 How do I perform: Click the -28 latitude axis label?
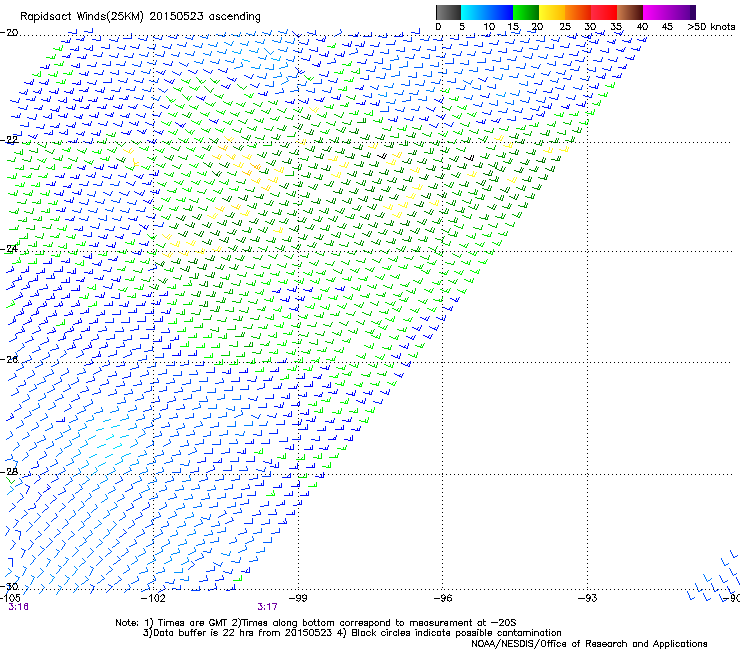[9, 472]
